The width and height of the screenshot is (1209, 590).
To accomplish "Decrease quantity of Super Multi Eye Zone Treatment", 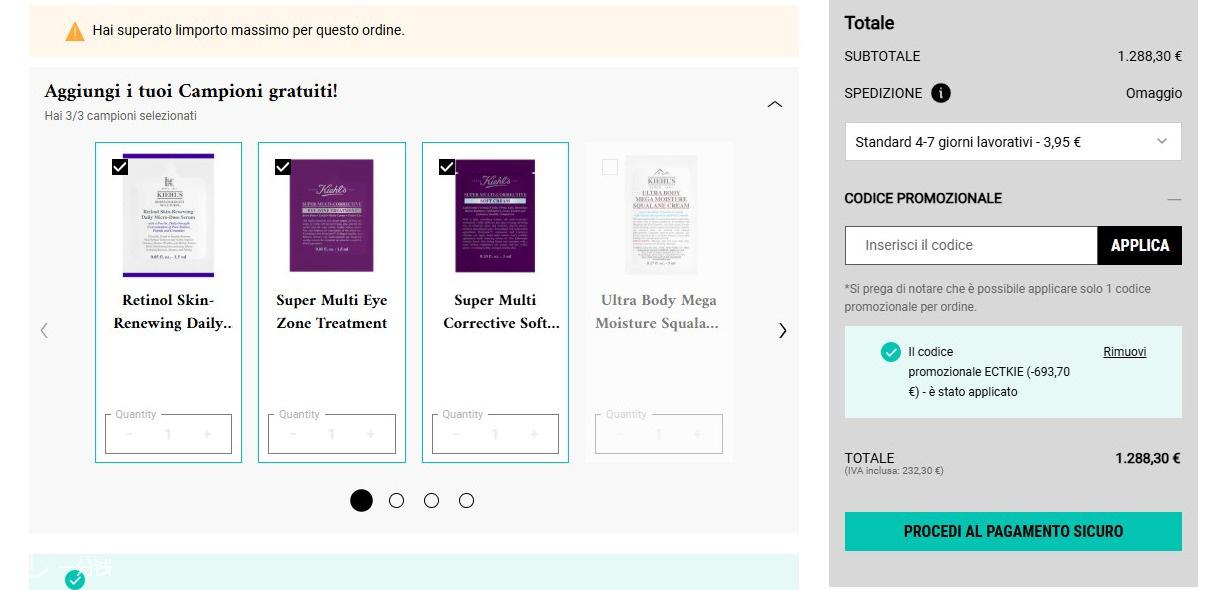I will tap(293, 434).
